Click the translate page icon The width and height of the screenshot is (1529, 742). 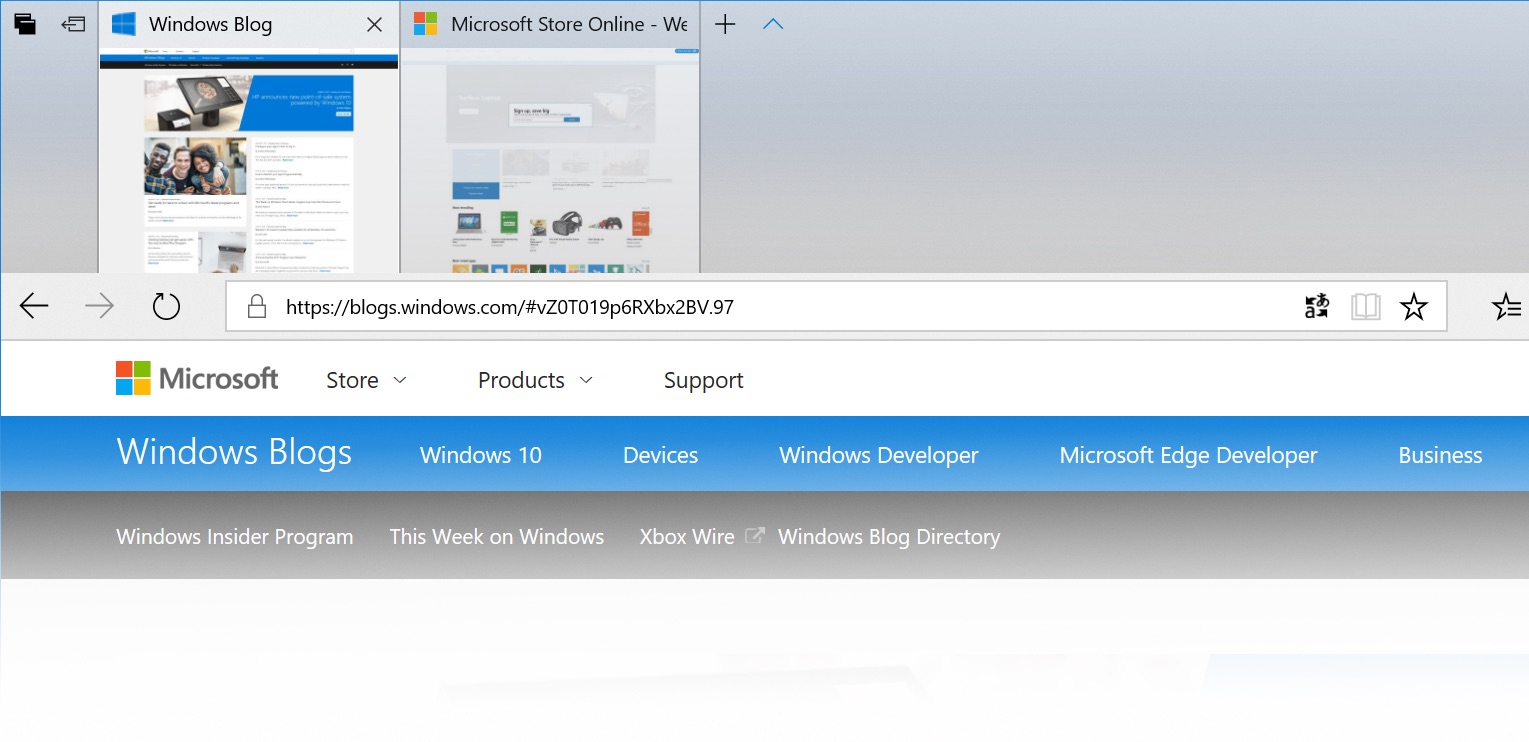[1317, 307]
